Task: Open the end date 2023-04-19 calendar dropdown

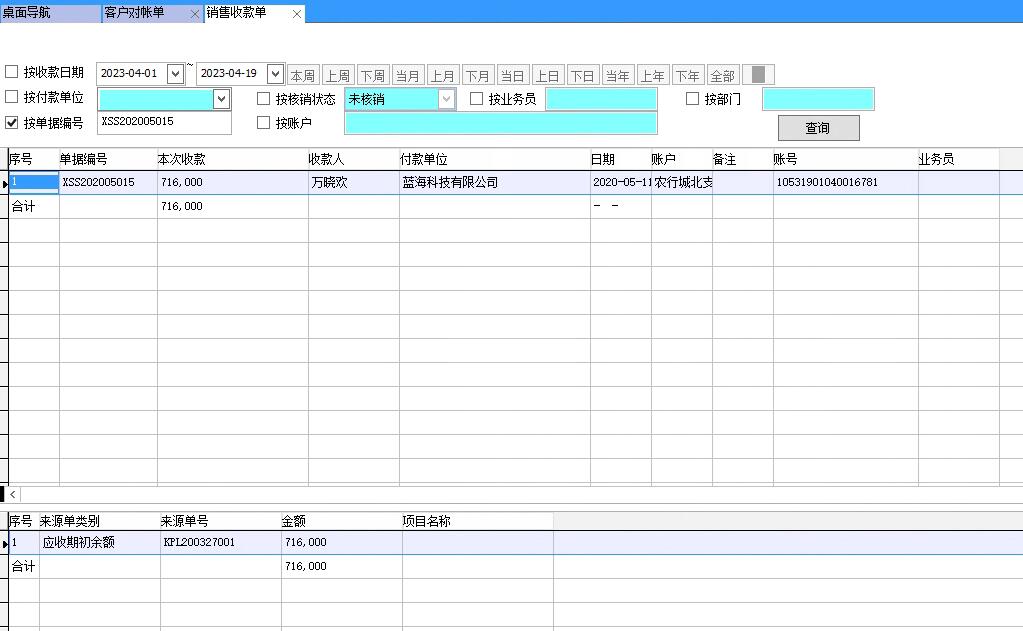Action: 274,73
